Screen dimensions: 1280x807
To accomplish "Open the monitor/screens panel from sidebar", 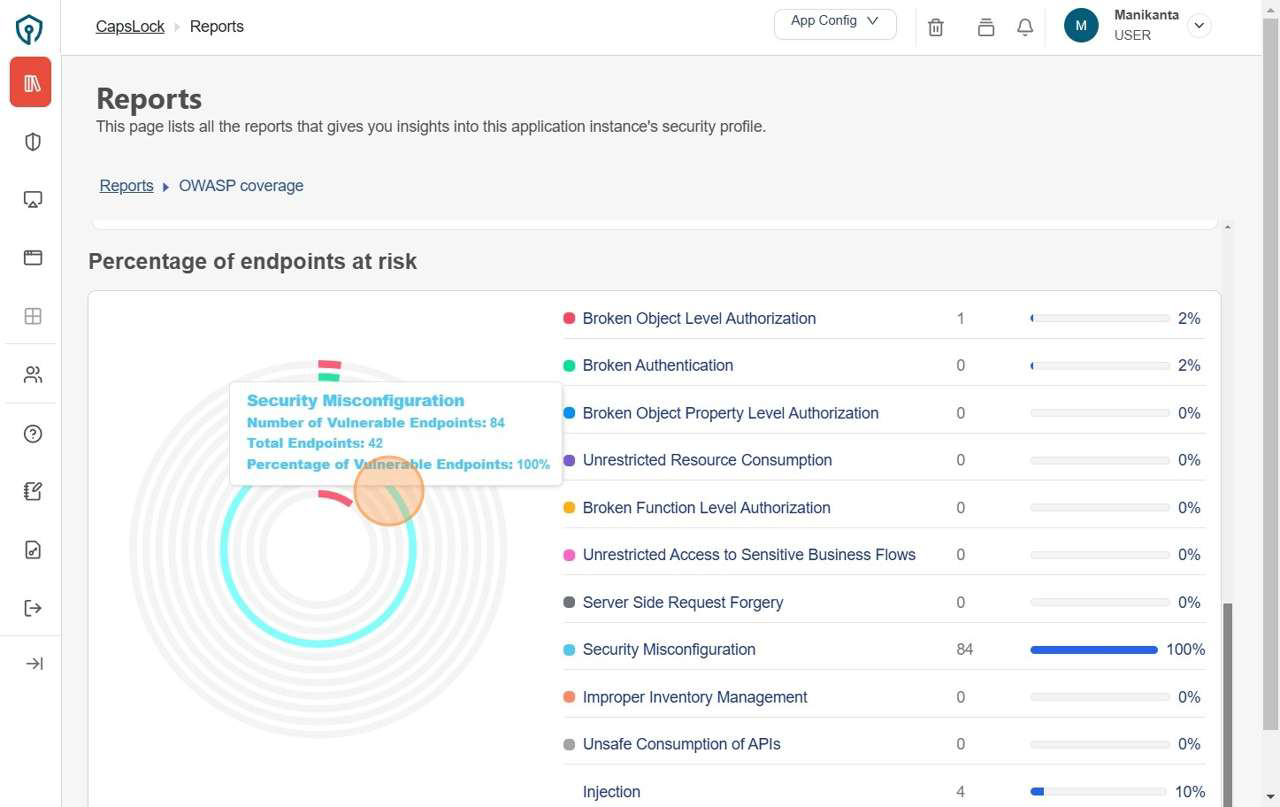I will pyautogui.click(x=32, y=199).
